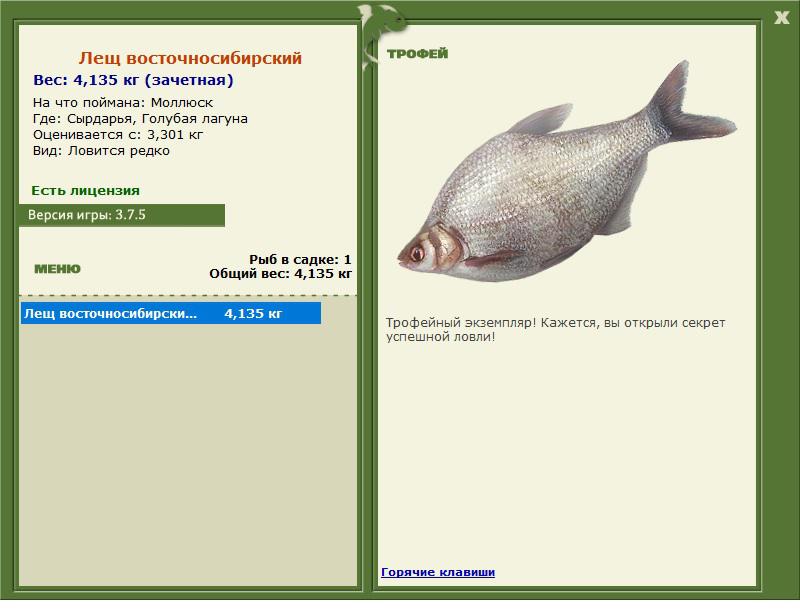Click the На что поймана: Моллюск line

pyautogui.click(x=123, y=103)
